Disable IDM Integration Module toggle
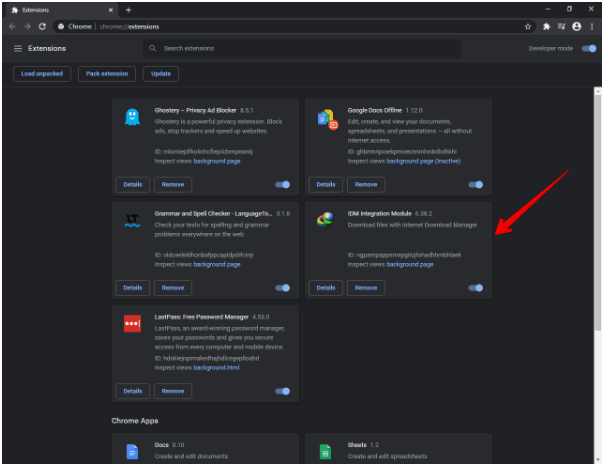The height and width of the screenshot is (470, 605). tap(475, 288)
